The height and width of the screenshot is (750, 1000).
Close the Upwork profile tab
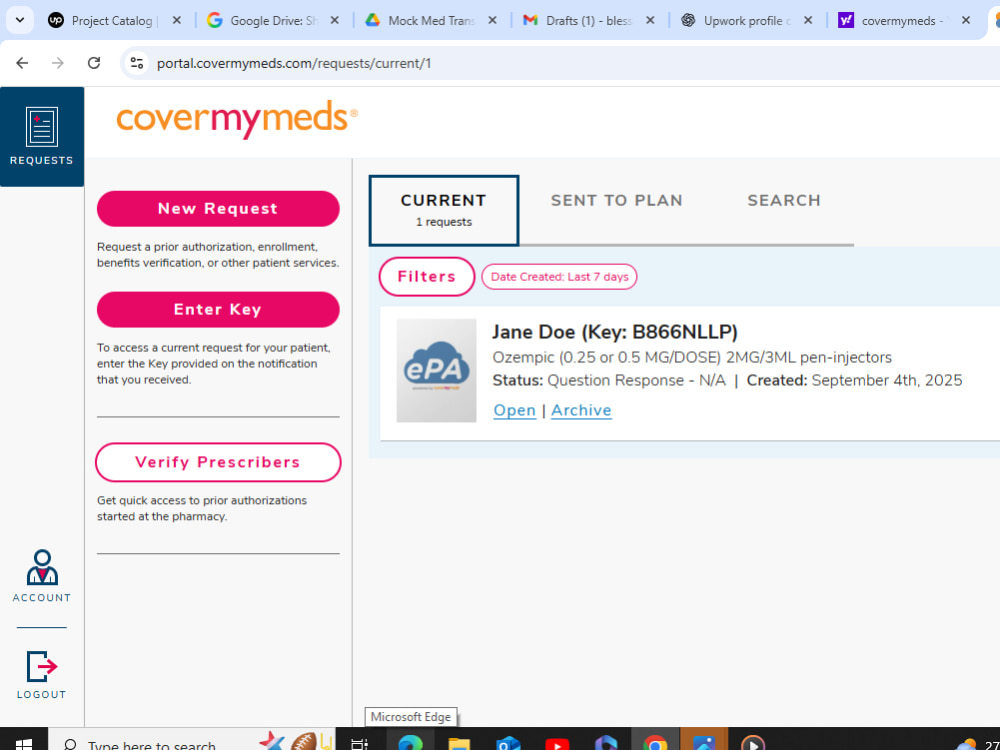pyautogui.click(x=808, y=20)
